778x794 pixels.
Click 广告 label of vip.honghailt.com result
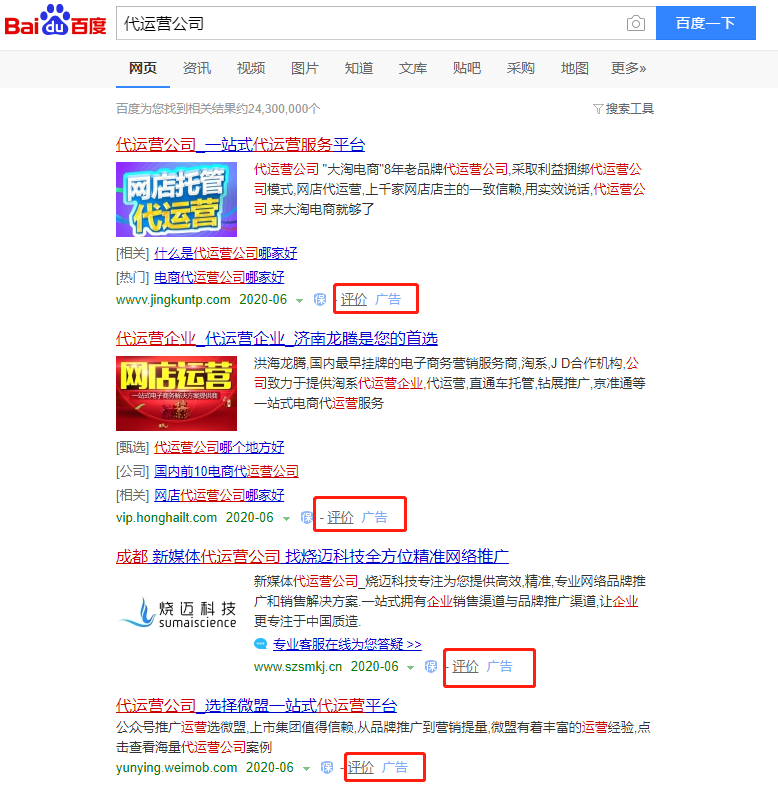point(374,518)
